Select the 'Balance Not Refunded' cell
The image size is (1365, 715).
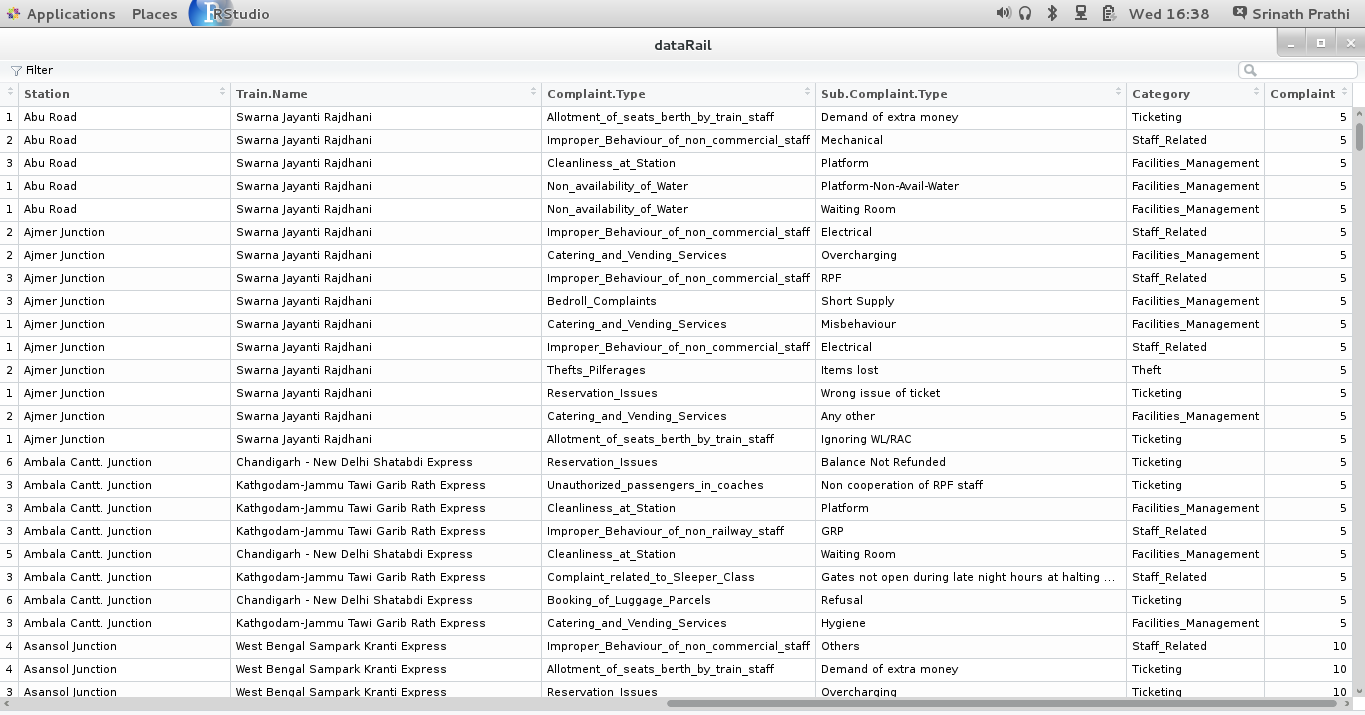point(970,462)
